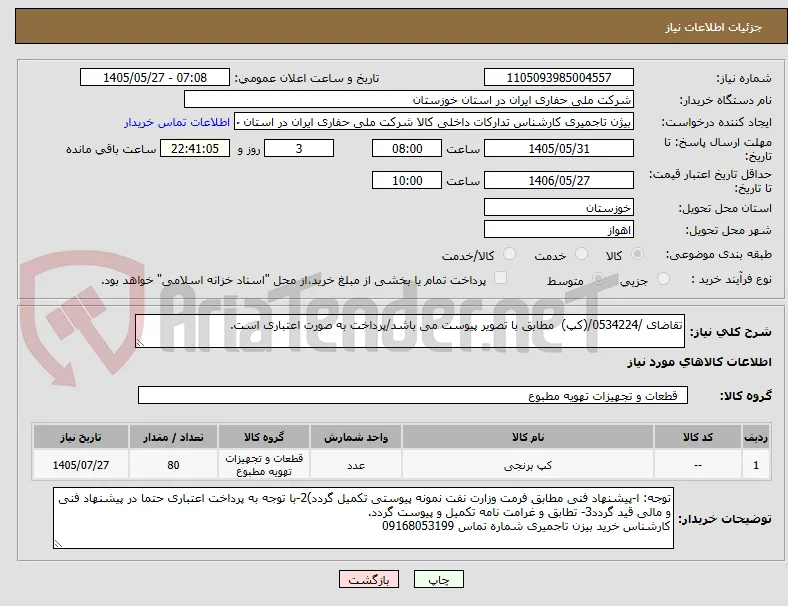Click the general need description text area
The width and height of the screenshot is (788, 606).
click(x=410, y=331)
